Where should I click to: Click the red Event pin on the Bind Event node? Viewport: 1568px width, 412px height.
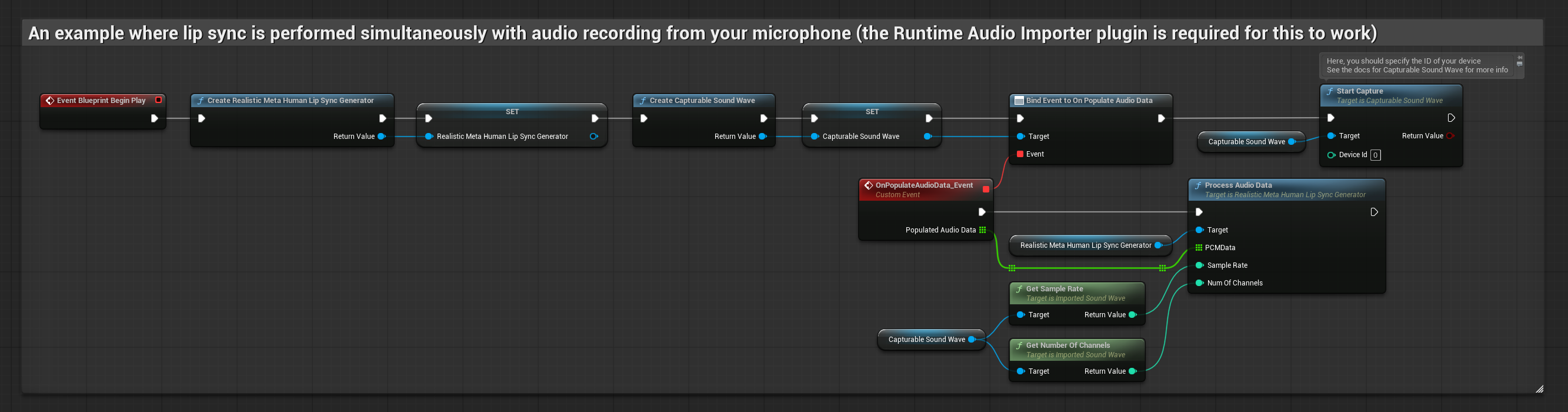point(1020,154)
